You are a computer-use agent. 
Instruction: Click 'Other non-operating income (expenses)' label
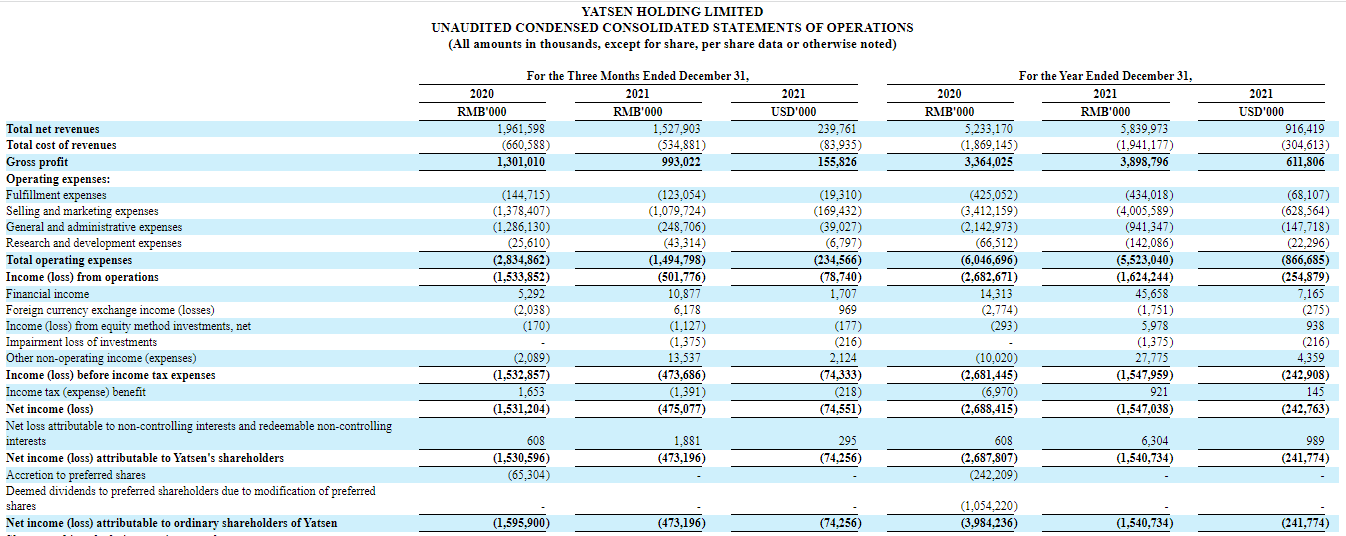pos(101,358)
